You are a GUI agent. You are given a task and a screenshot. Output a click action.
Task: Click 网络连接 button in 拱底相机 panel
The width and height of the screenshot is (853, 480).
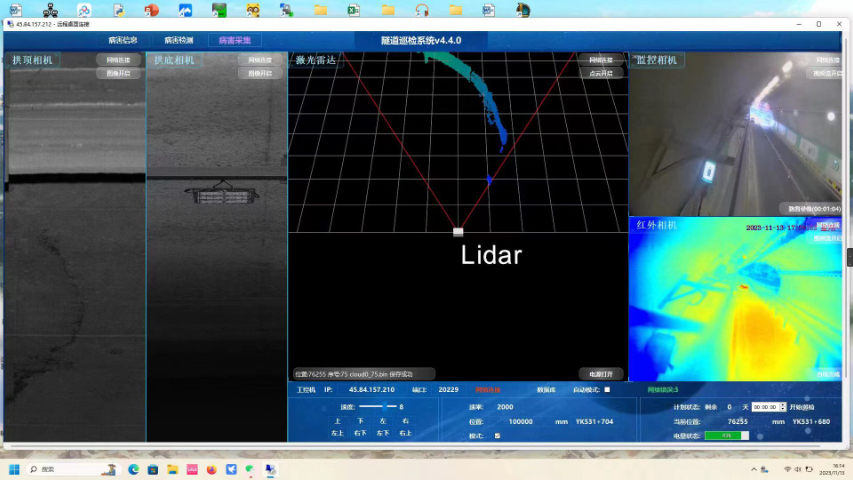point(260,60)
